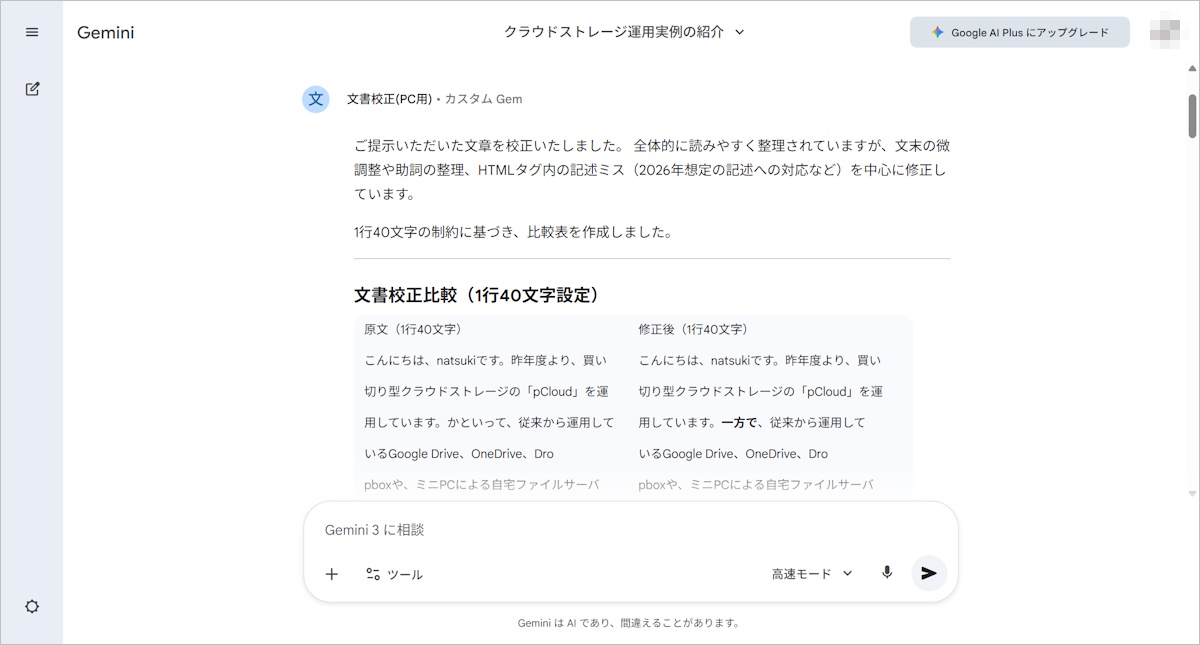Viewport: 1200px width, 645px height.
Task: Open the account profile avatar
Action: point(1165,32)
